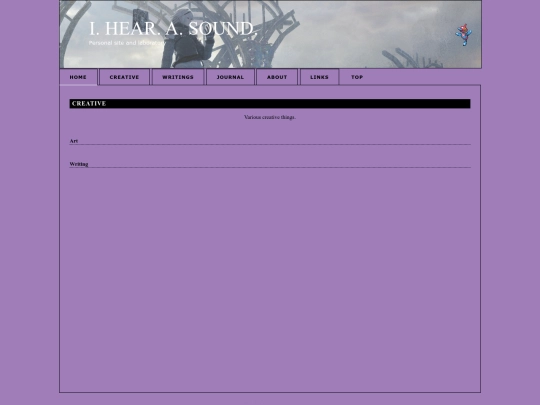Go to the CREATIVE navigation tab
The height and width of the screenshot is (405, 540).
pos(124,77)
